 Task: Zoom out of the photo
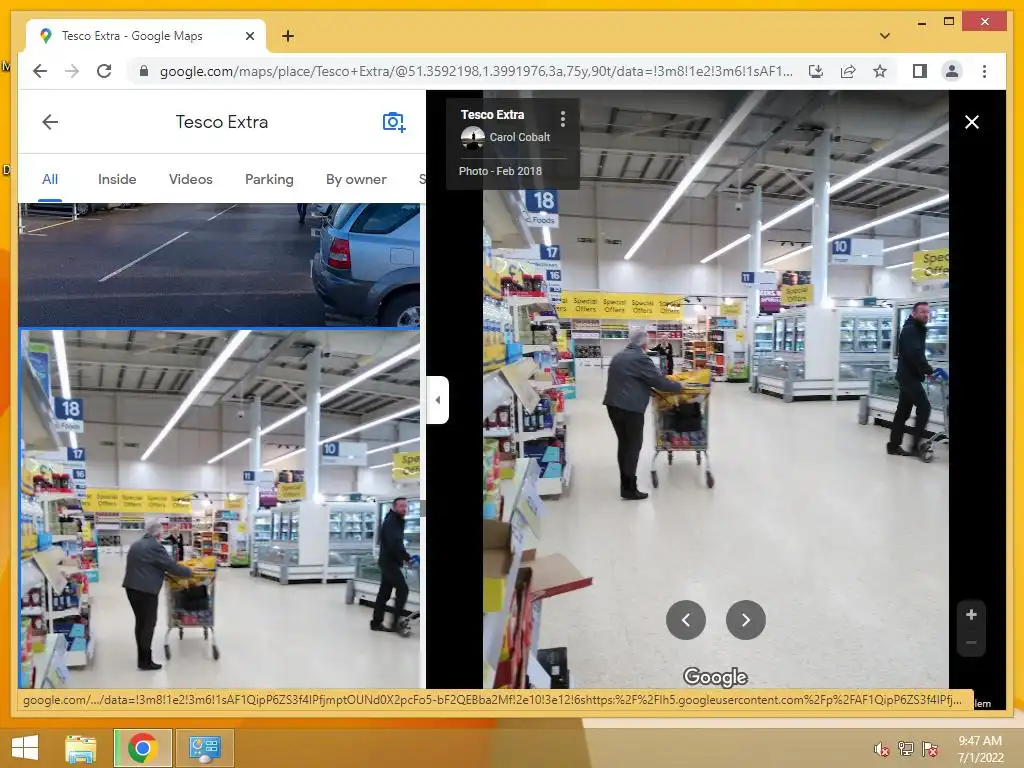971,643
